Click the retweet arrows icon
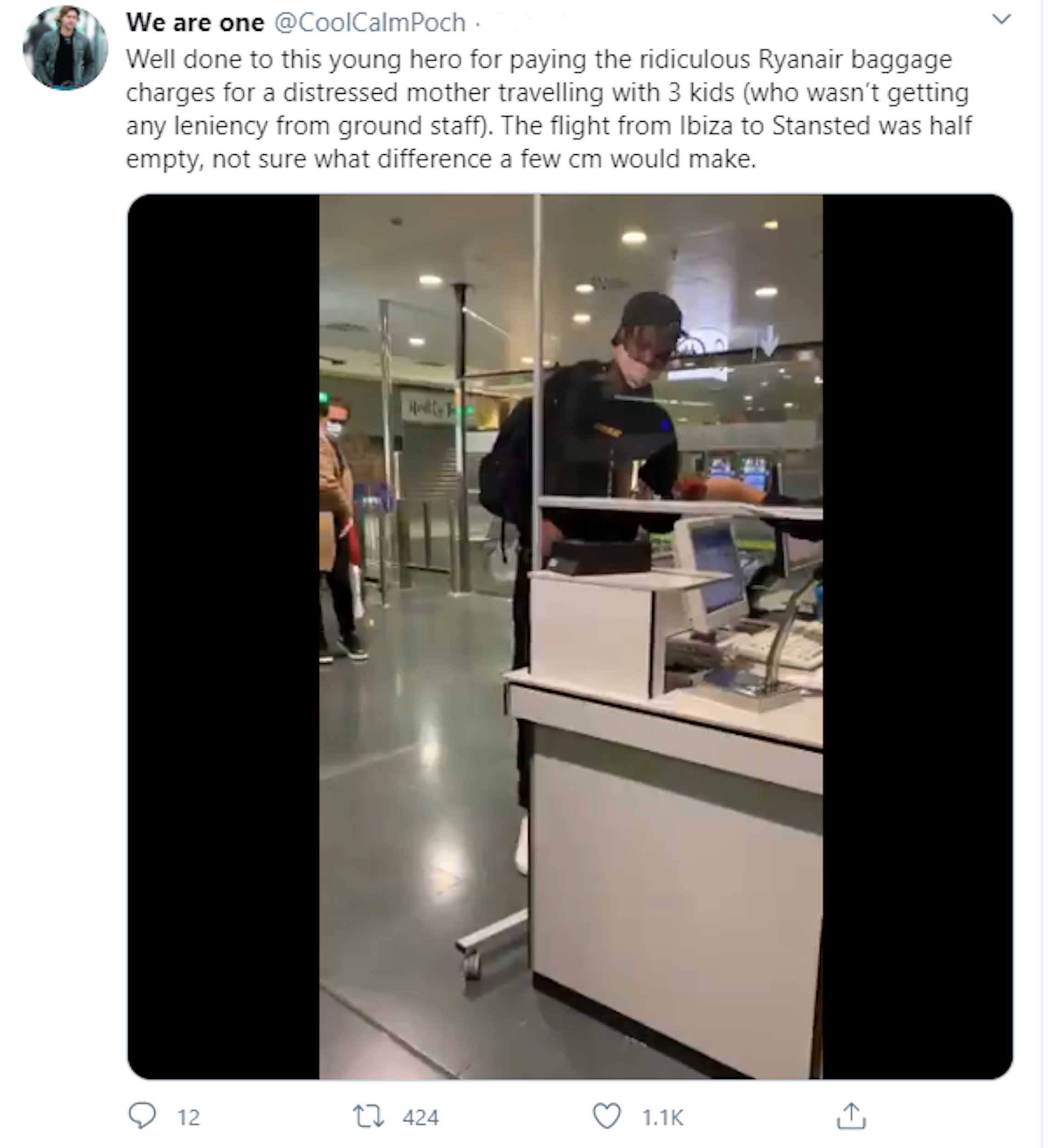The image size is (1048, 1148). click(368, 1116)
